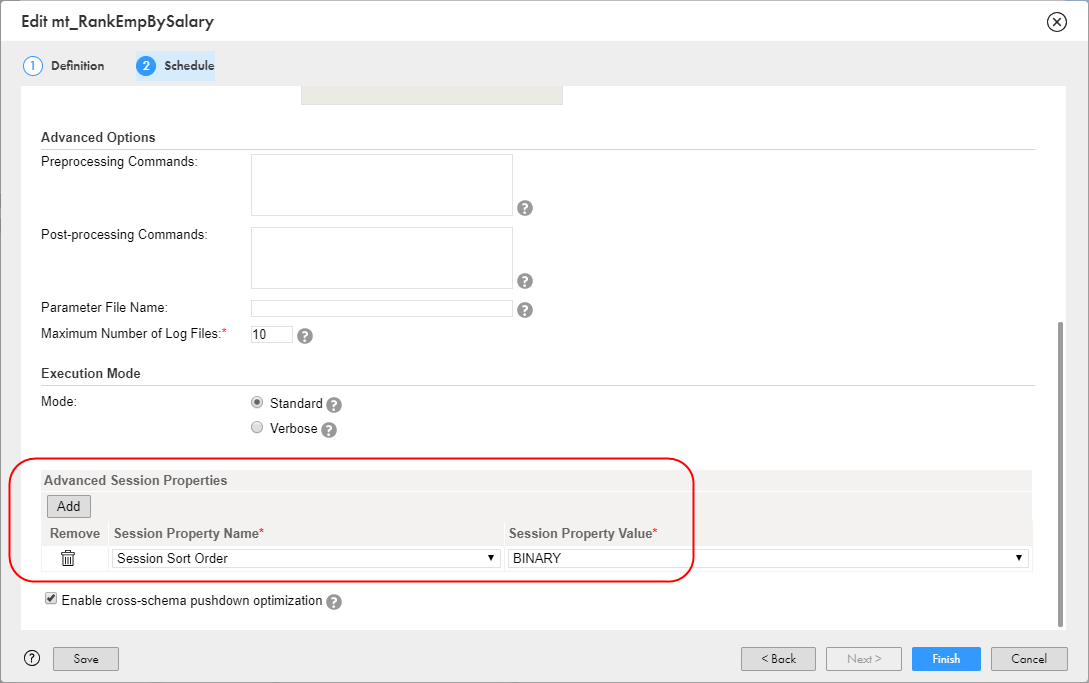Go to the Definition step tab
Image resolution: width=1089 pixels, height=683 pixels.
click(x=64, y=66)
